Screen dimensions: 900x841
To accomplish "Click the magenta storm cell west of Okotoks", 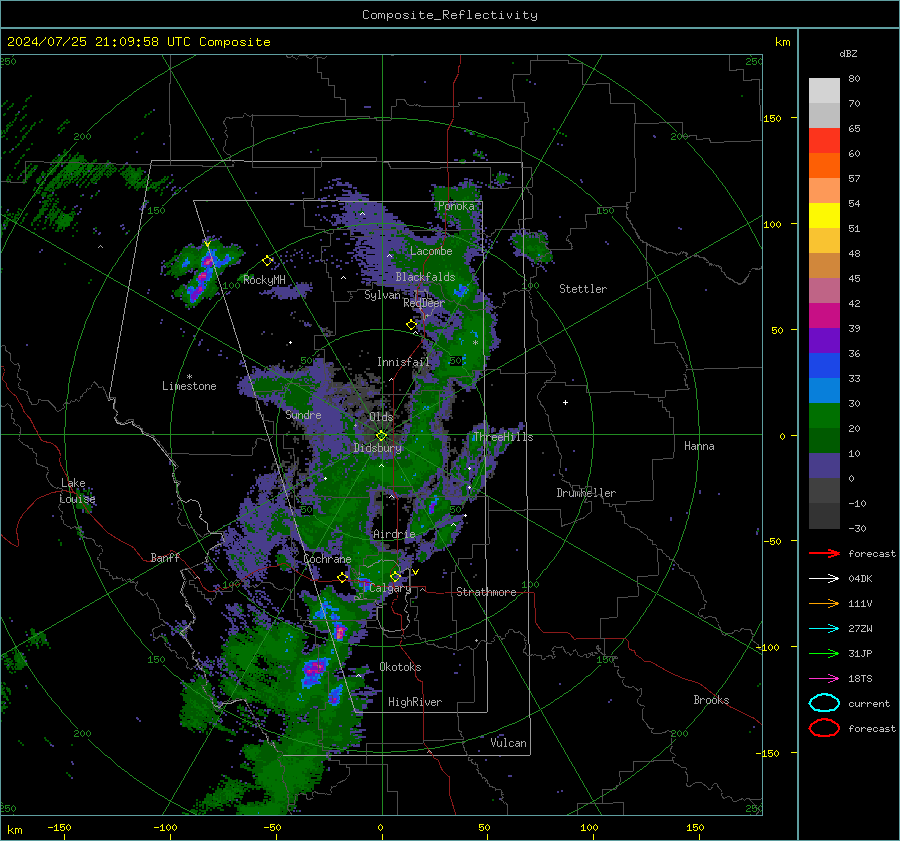I will [315, 668].
